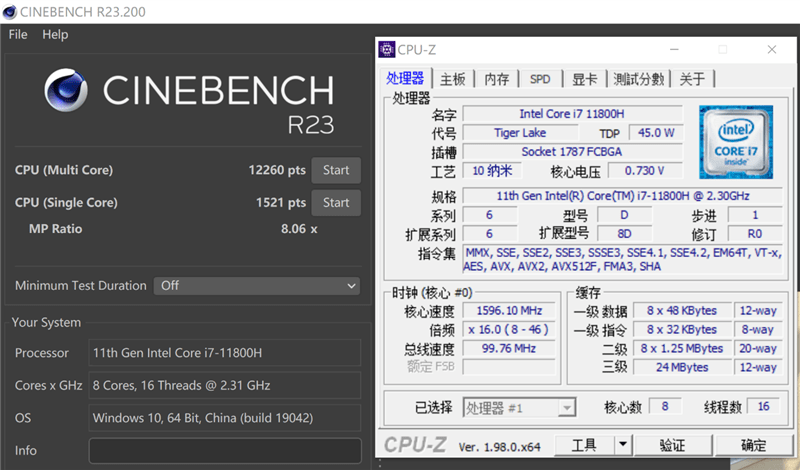Open the 已选择 处理器 #1 dropdown

click(x=519, y=408)
